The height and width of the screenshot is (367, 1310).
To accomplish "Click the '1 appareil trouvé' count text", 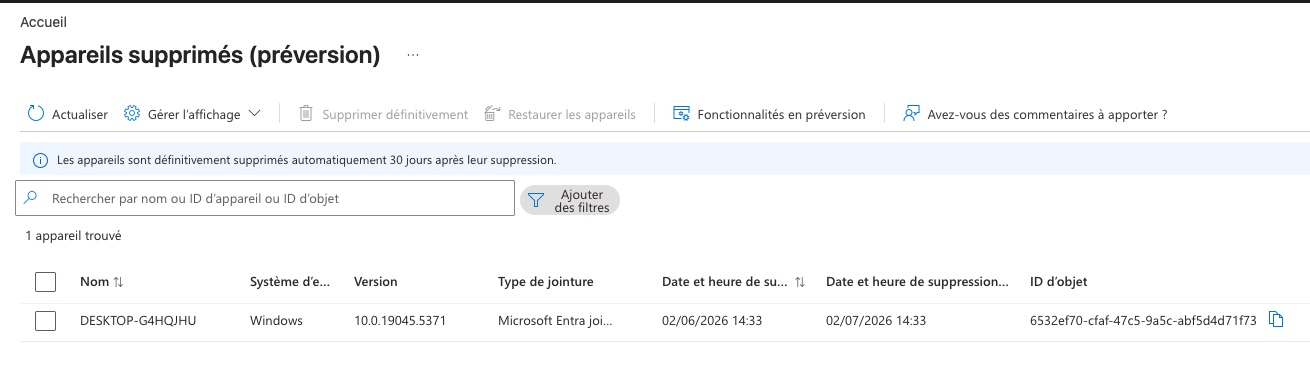I will [73, 236].
